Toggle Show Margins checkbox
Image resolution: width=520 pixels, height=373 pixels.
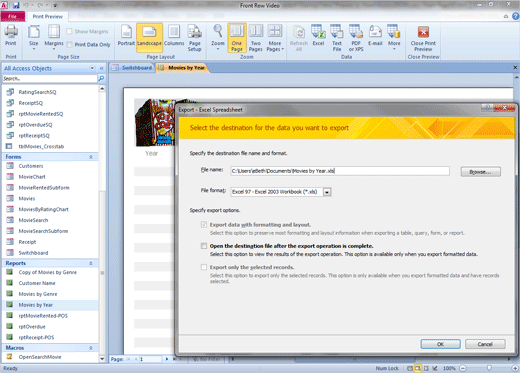(69, 31)
